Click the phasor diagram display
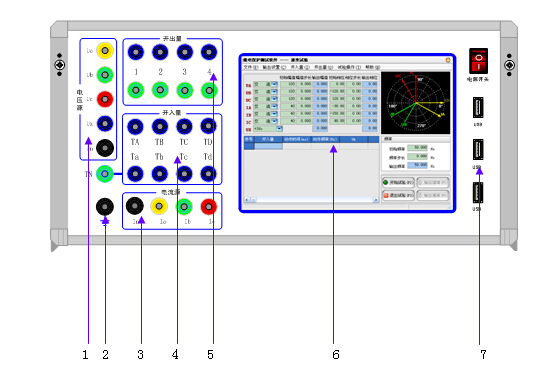Screen dimensions: 557x385 click(x=416, y=103)
